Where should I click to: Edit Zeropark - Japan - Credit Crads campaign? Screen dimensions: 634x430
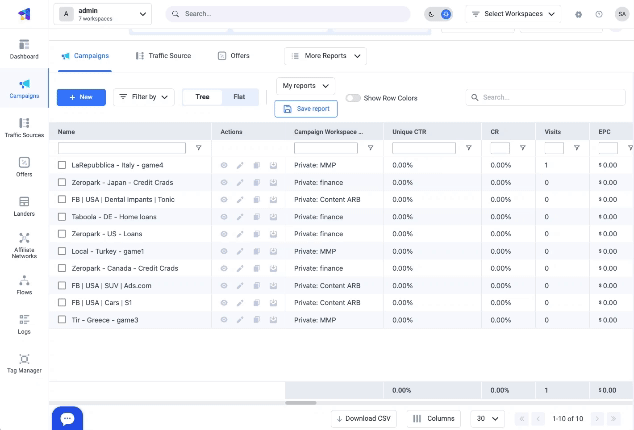coord(240,182)
